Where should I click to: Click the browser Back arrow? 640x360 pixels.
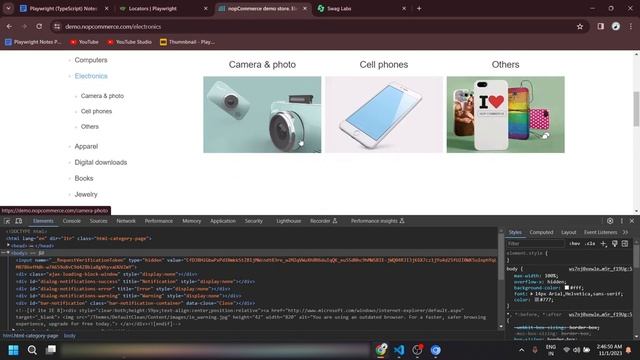9,27
